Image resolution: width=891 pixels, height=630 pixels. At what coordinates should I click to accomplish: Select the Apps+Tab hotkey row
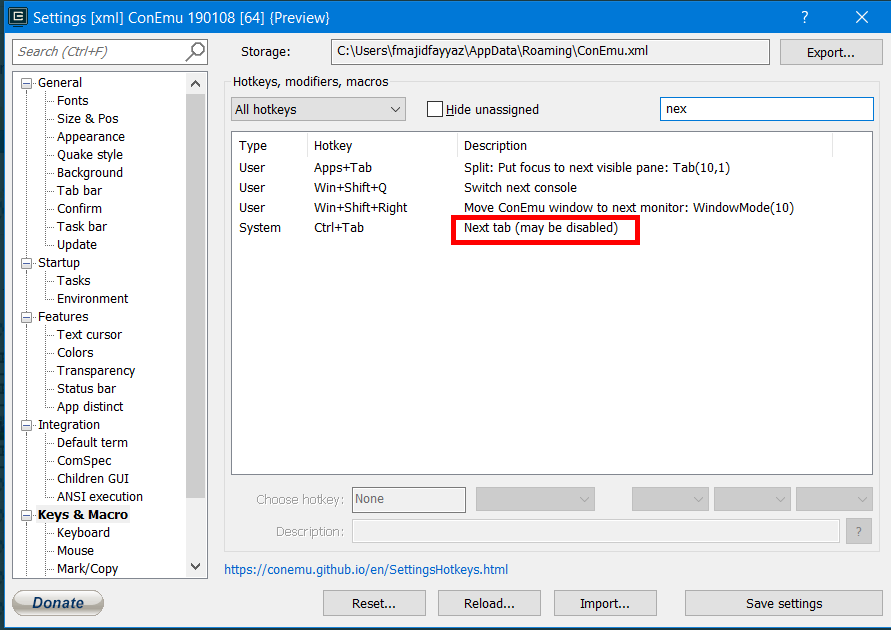click(551, 168)
